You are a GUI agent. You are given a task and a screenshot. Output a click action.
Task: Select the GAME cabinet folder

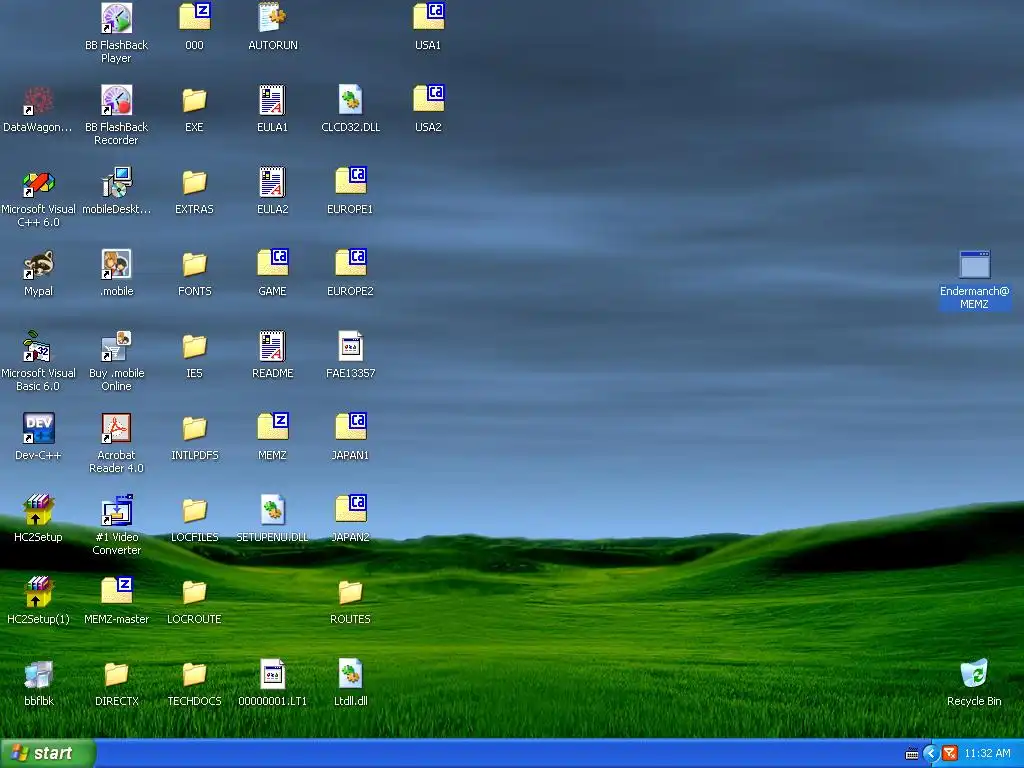272,264
